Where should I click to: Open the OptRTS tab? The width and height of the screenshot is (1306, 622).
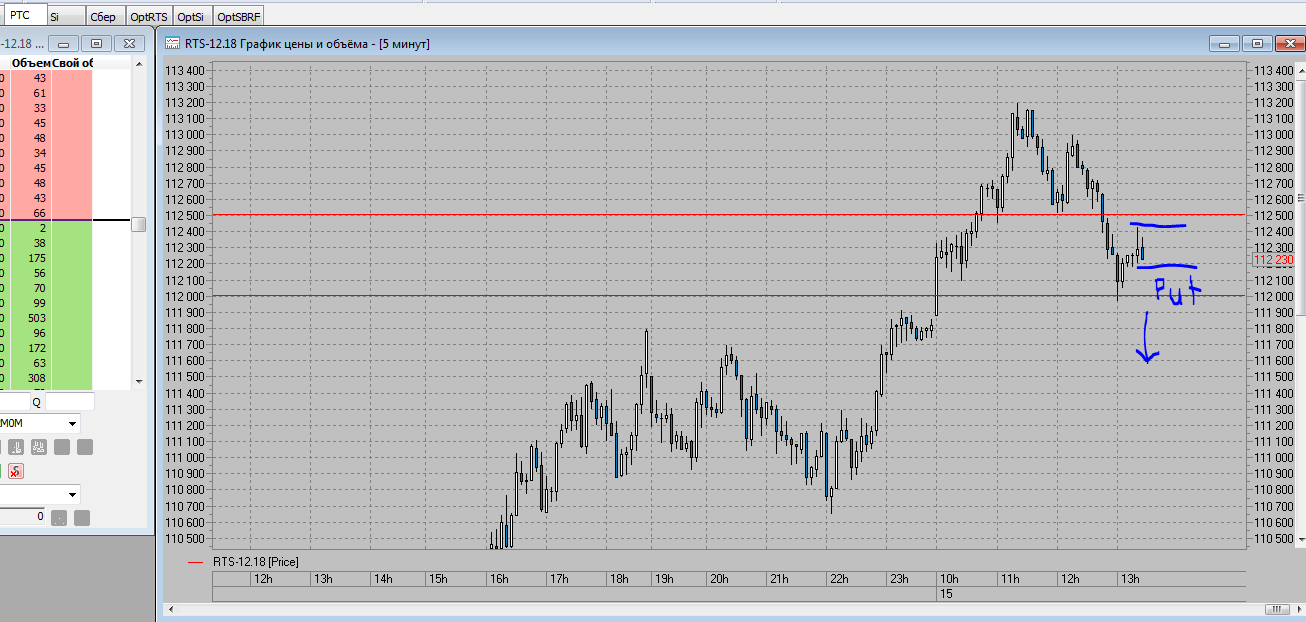(150, 17)
